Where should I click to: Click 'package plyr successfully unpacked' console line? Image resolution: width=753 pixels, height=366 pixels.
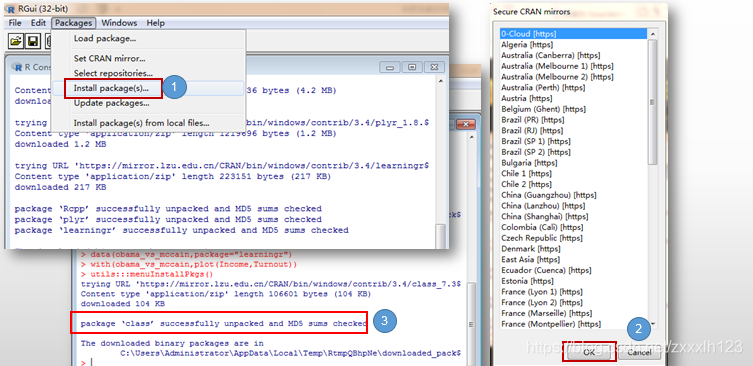tap(168, 219)
